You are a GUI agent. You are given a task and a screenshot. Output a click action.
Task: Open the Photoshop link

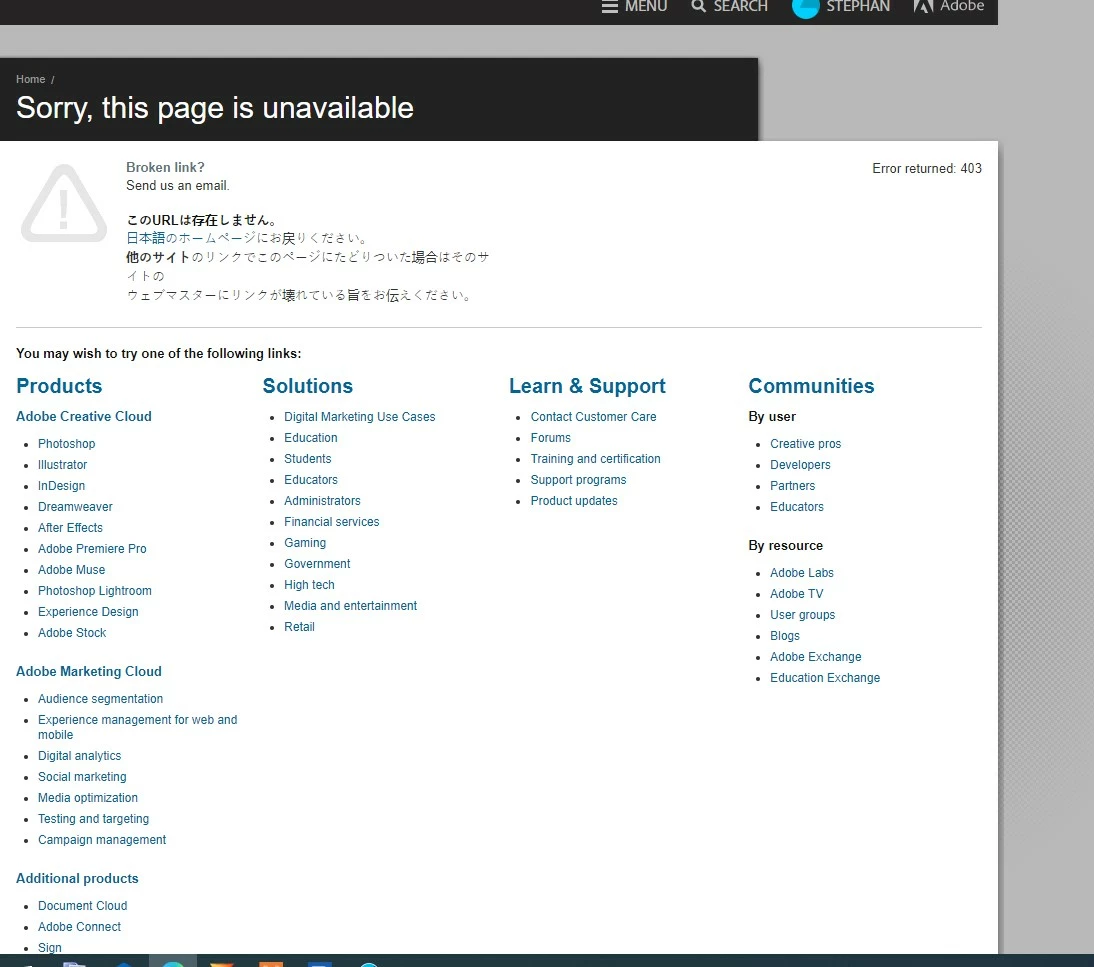(x=66, y=444)
